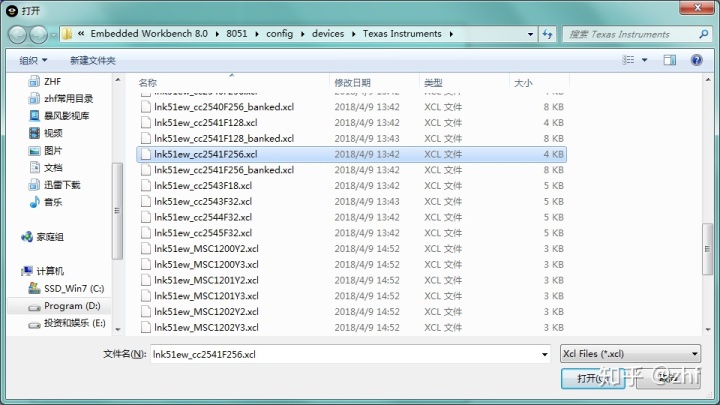Open the 文档 library

coord(53,168)
